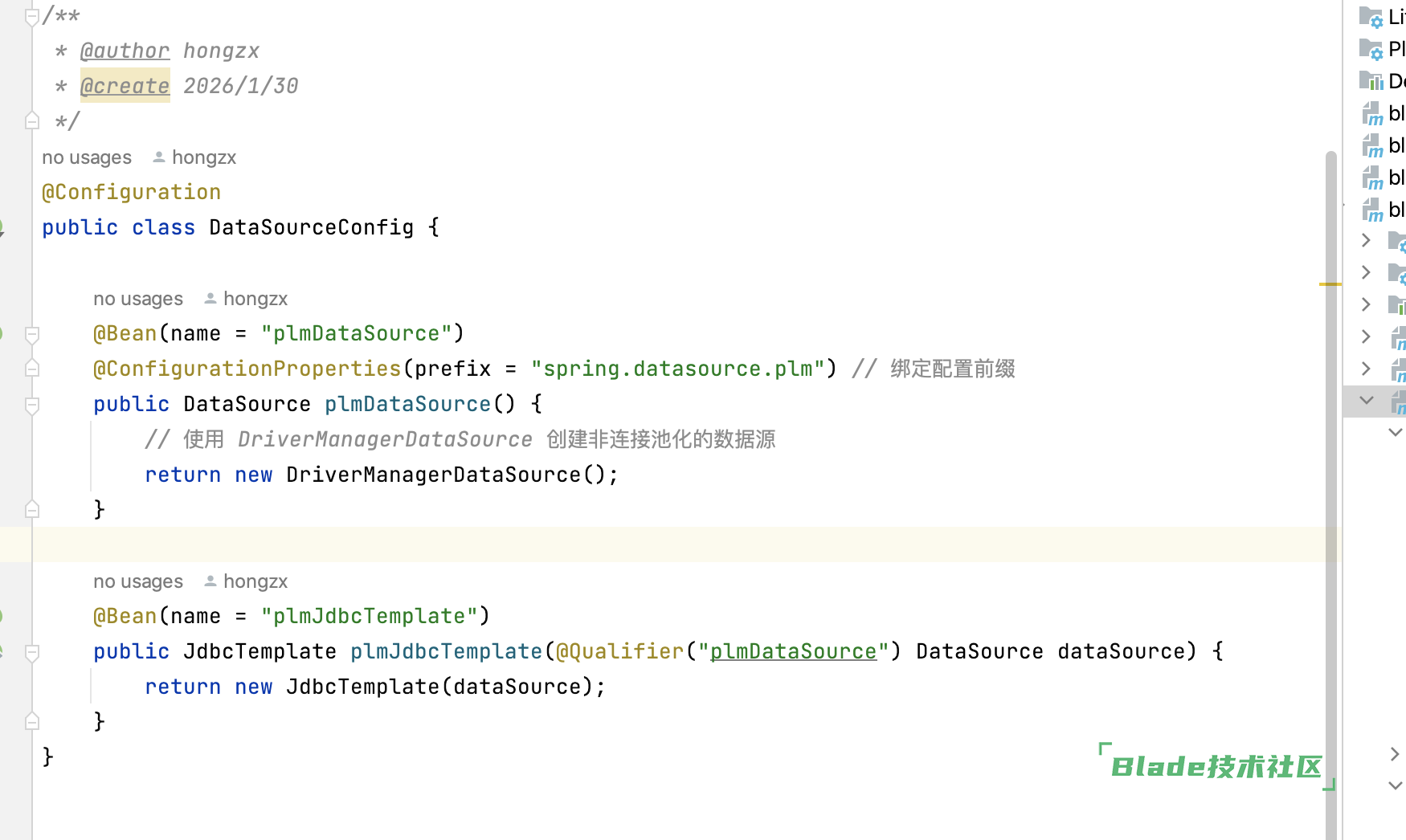
Task: Click the plmDataSource reference inside @Qualifier
Action: pos(792,651)
